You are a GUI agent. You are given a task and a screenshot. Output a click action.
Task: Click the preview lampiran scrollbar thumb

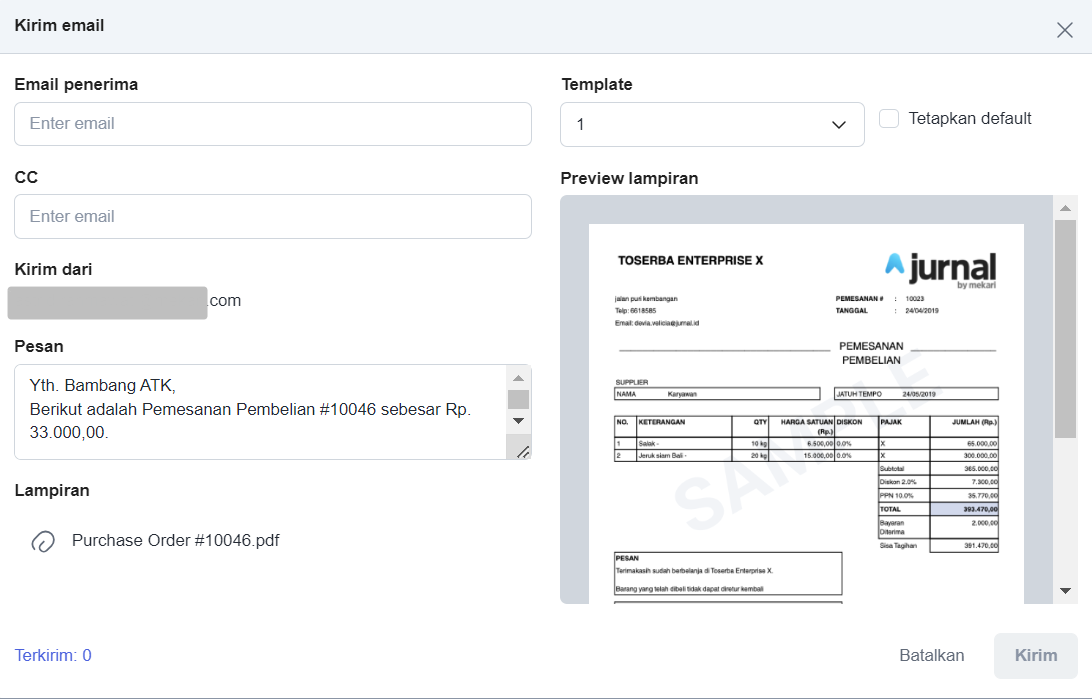tap(1065, 330)
